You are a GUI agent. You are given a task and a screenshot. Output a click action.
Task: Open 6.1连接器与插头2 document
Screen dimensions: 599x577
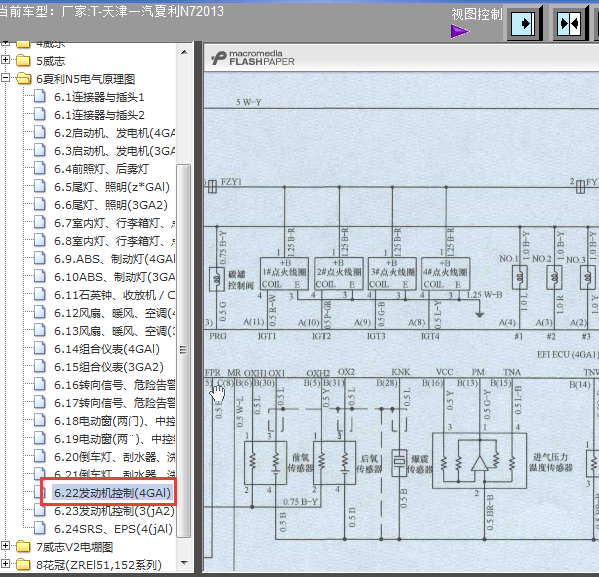[99, 115]
